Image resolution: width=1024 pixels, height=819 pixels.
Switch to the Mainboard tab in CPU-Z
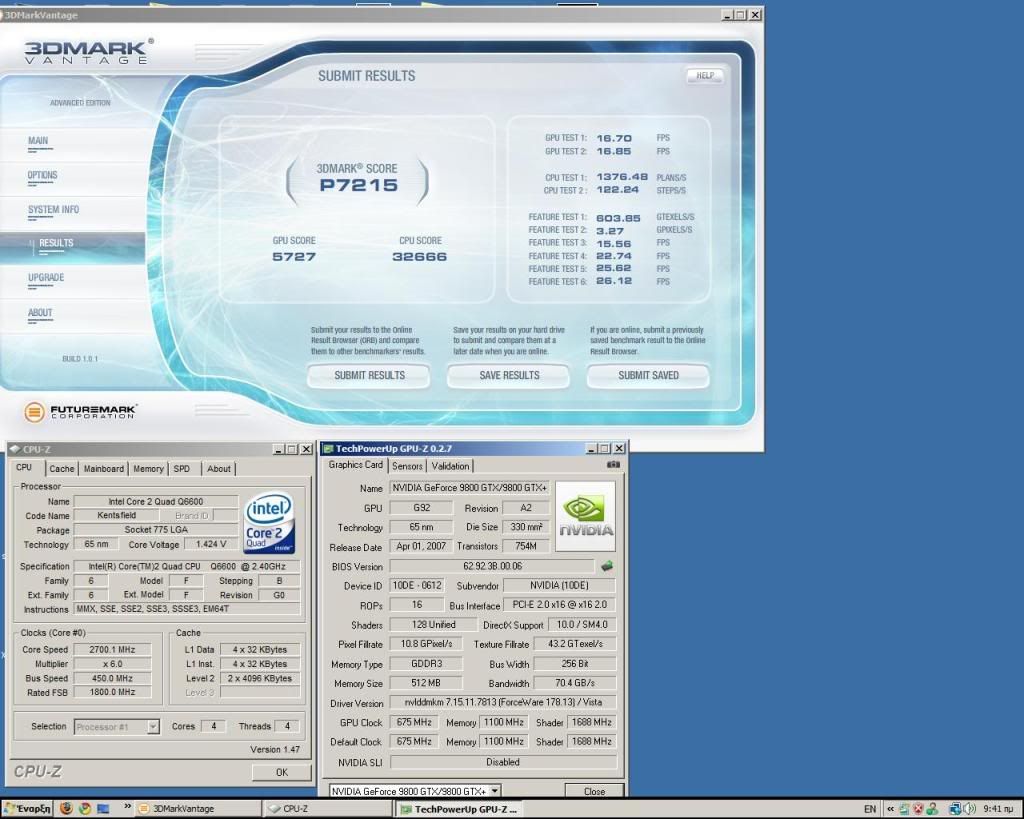(104, 469)
